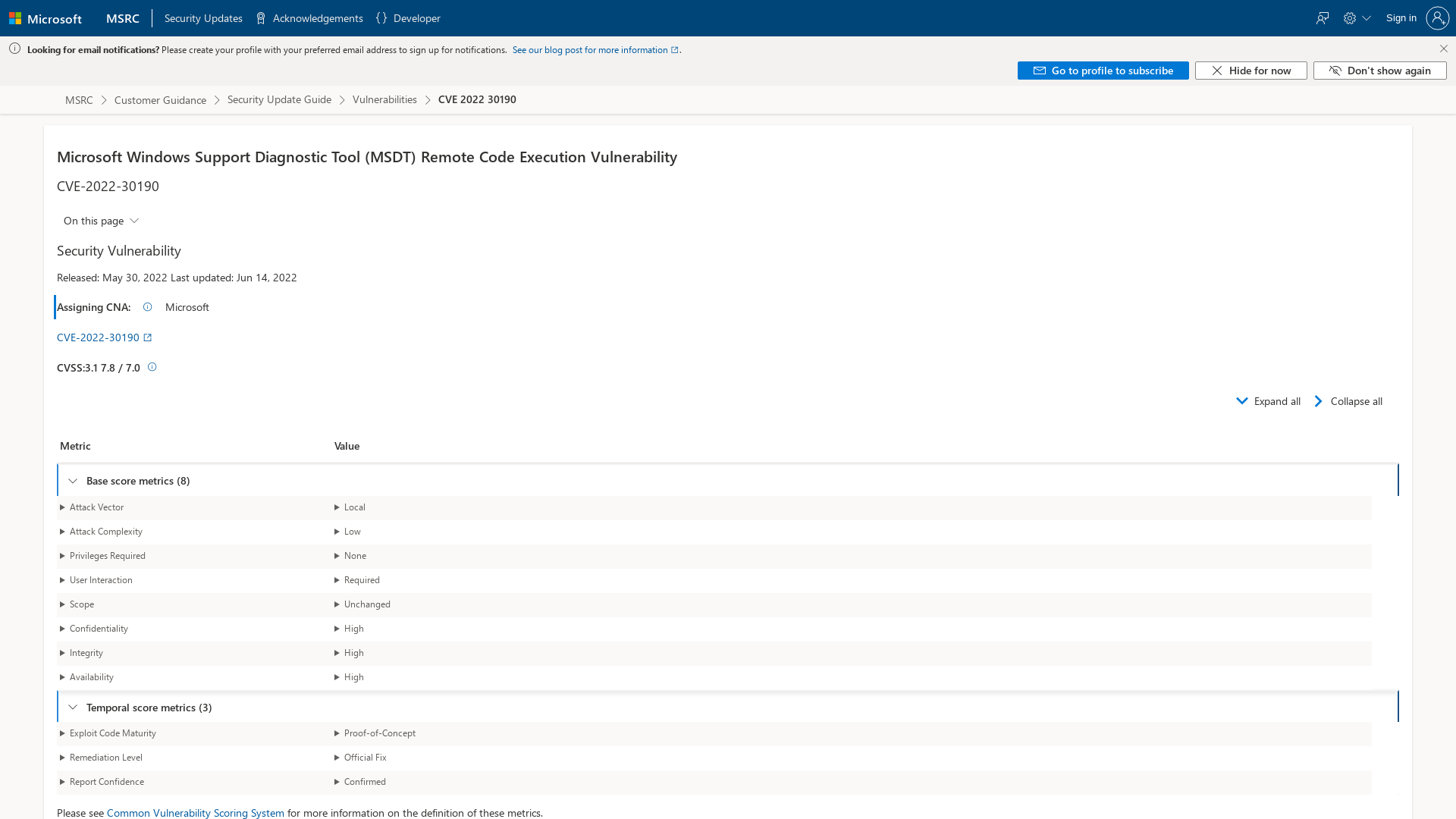Click the Acknowledgements ribbon icon
Screen dimensions: 1456x819
tap(261, 18)
